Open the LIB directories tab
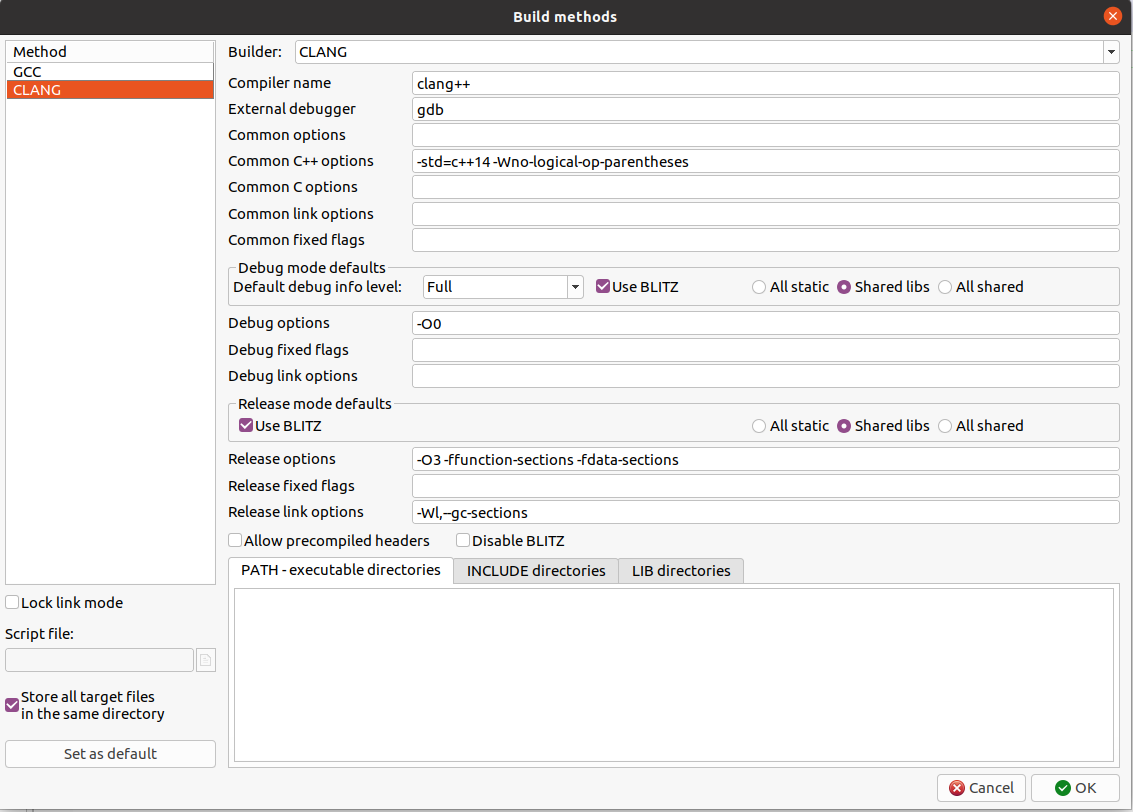 point(681,571)
